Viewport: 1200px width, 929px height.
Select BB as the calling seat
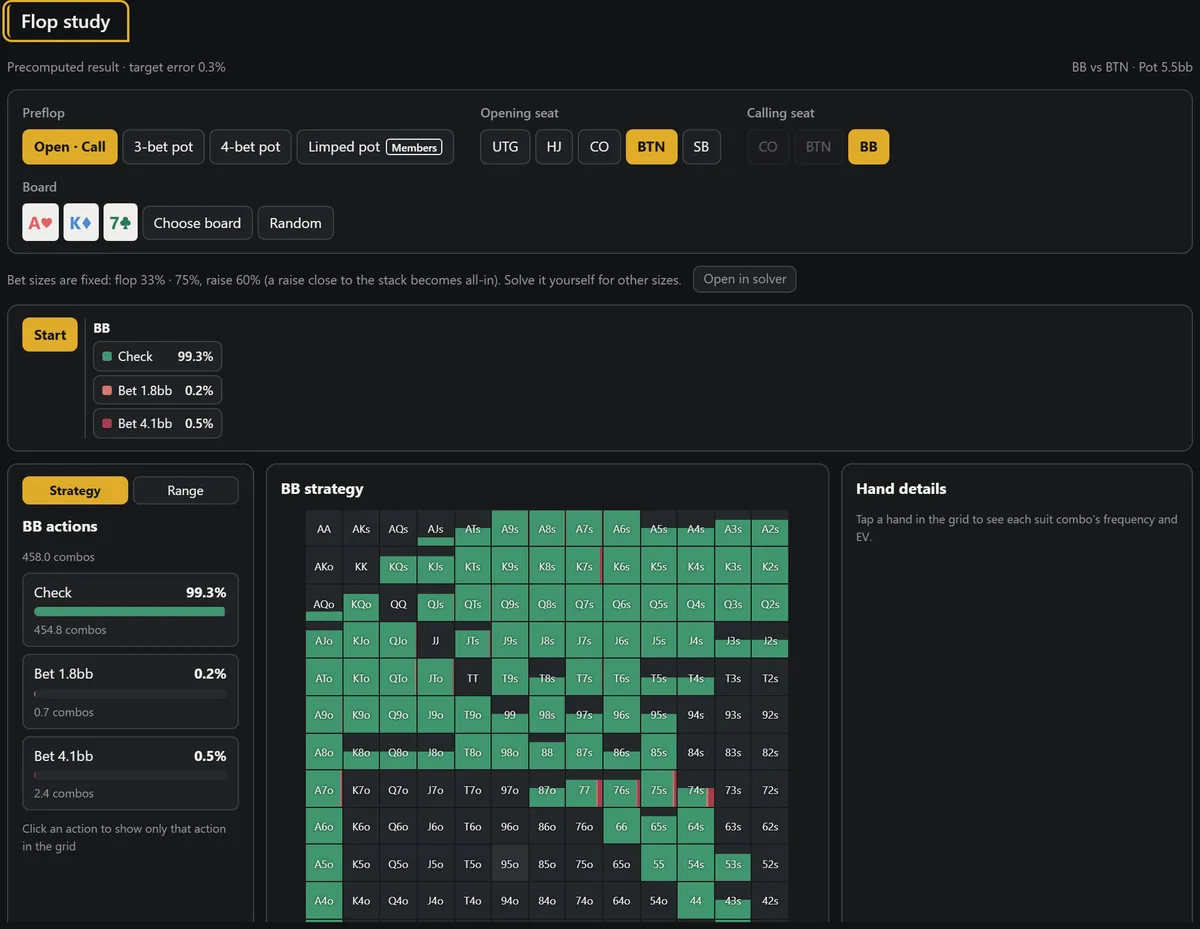(868, 147)
